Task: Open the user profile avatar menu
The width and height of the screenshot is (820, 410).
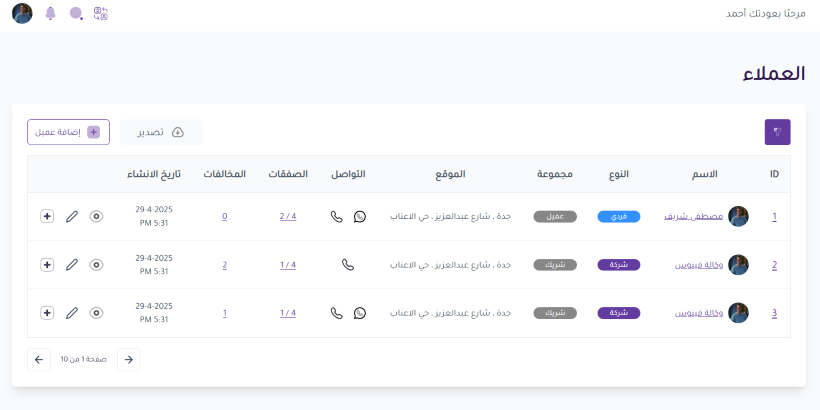Action: click(x=22, y=14)
